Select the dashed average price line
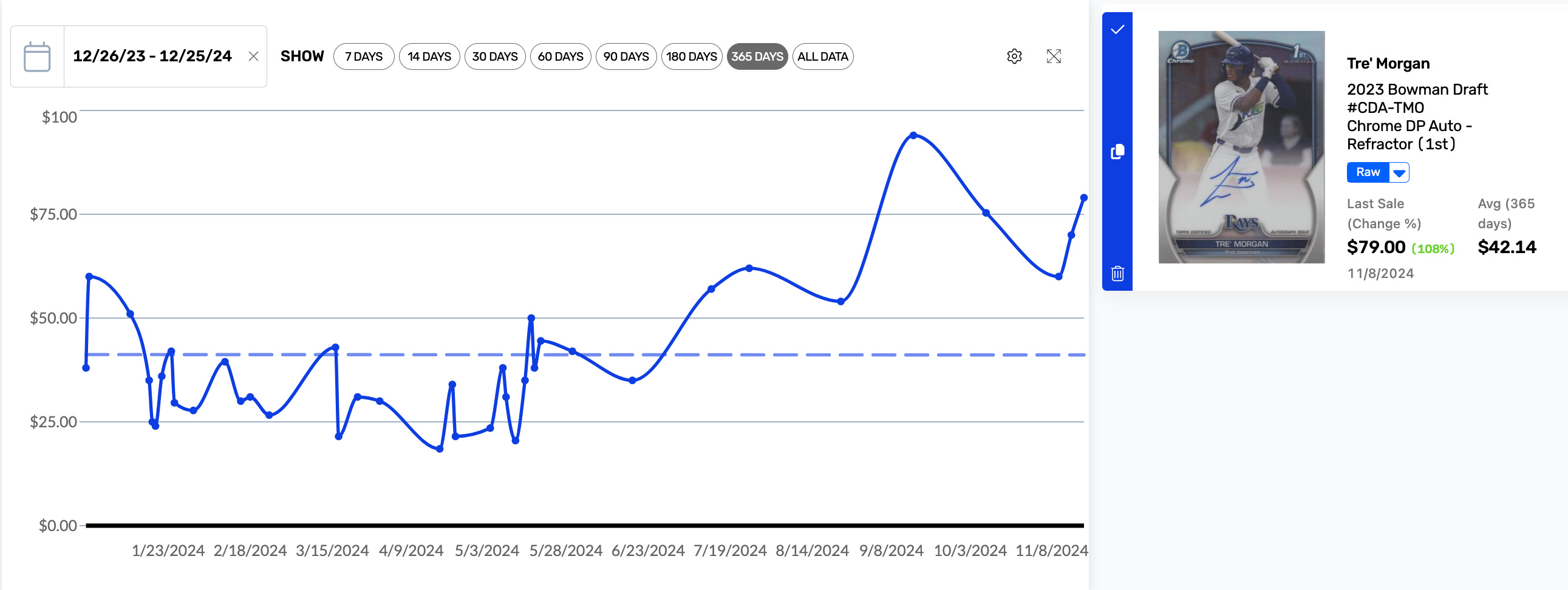The image size is (1568, 590). click(584, 354)
